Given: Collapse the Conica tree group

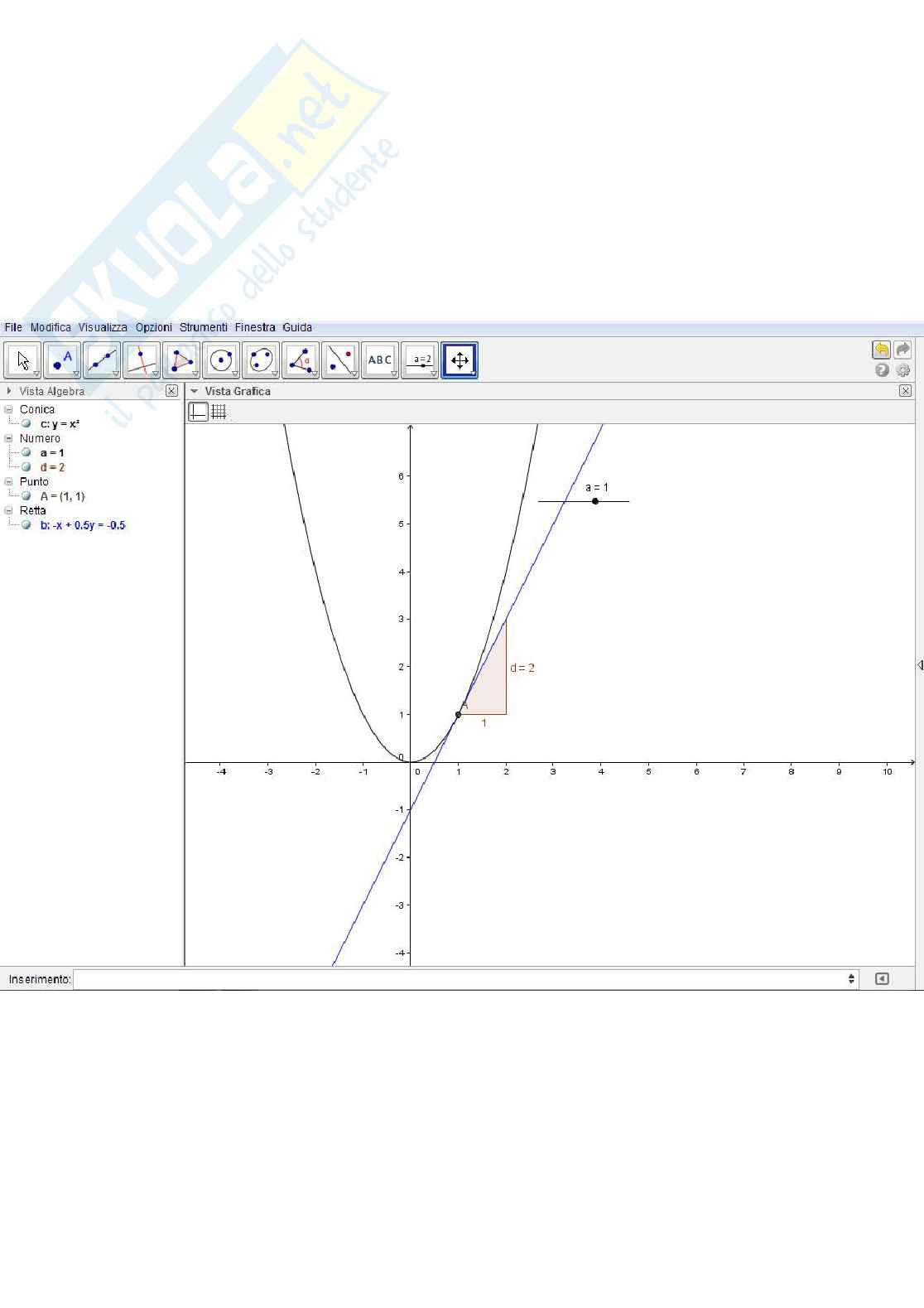Looking at the screenshot, I should pyautogui.click(x=9, y=409).
